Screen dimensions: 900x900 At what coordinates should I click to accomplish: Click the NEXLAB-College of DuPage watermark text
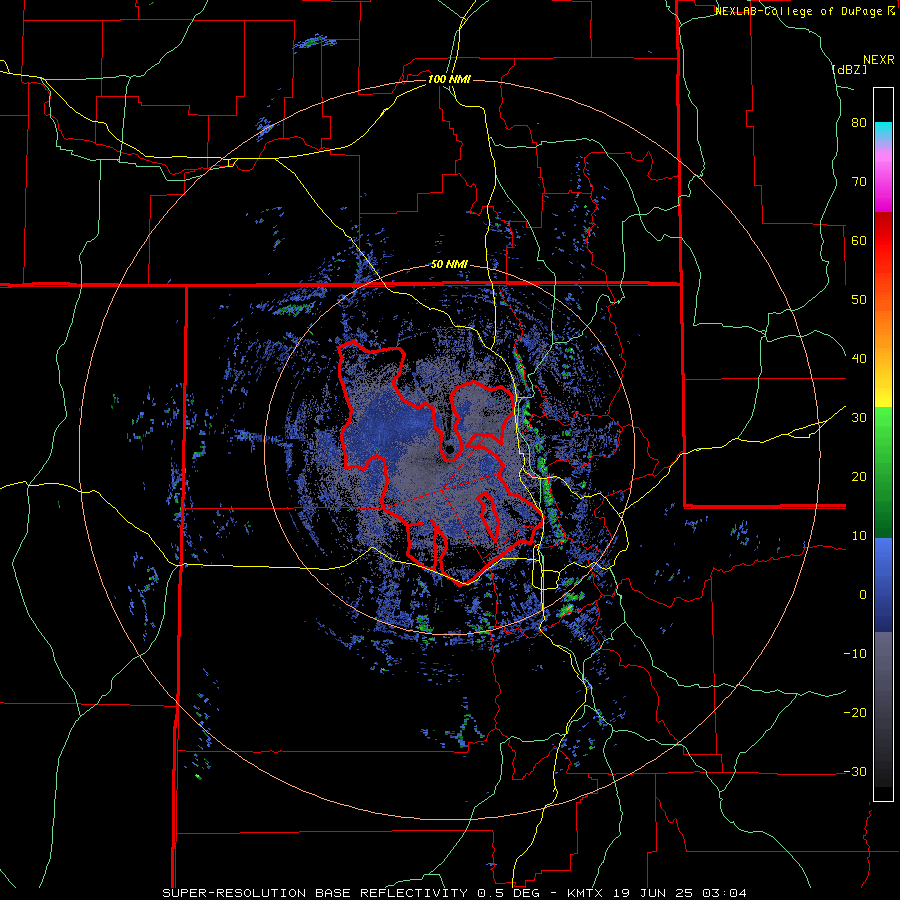[804, 11]
